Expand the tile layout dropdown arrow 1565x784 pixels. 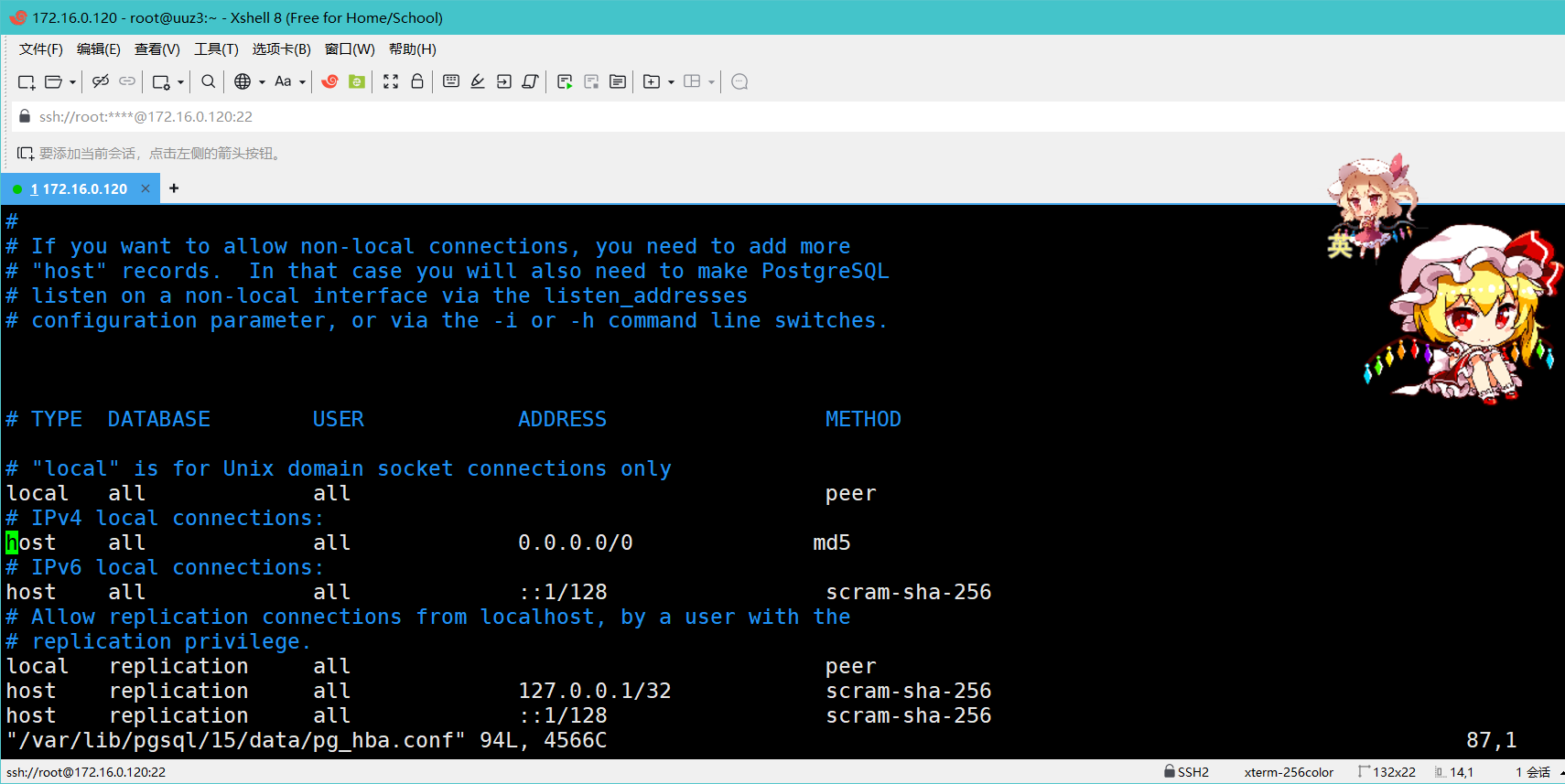coord(711,82)
